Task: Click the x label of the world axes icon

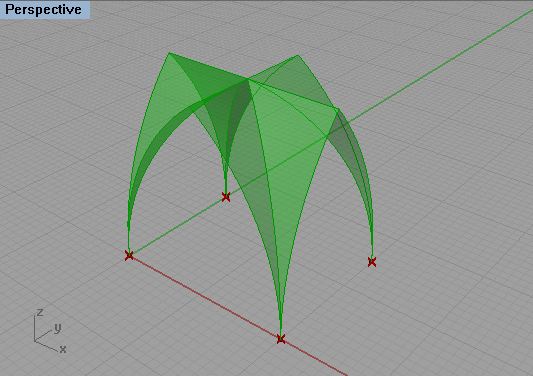Action: (x=63, y=349)
